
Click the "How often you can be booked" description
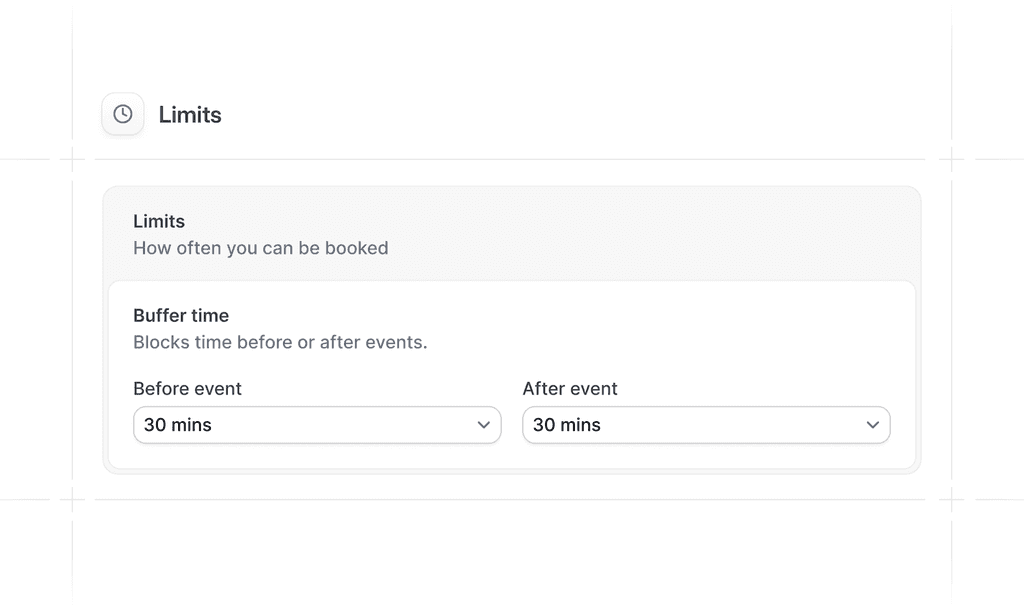click(260, 248)
